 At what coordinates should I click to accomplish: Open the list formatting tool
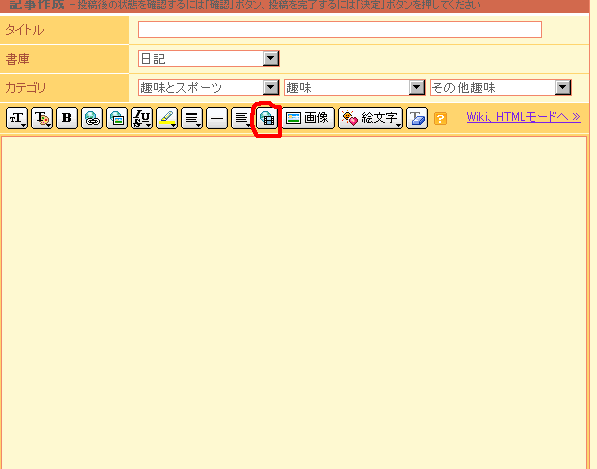point(241,118)
